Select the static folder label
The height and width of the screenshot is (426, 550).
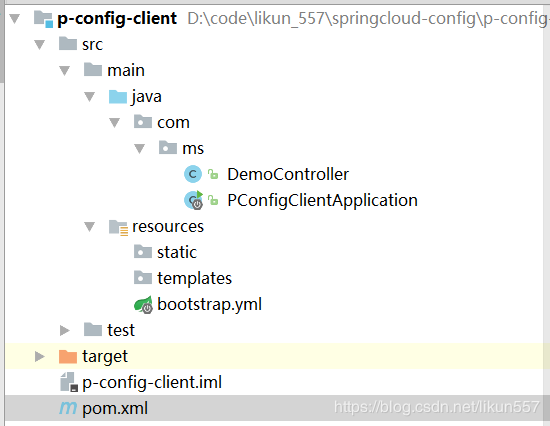(x=177, y=252)
